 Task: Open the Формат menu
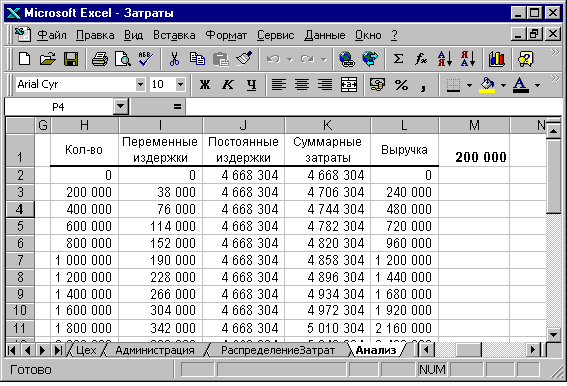coord(226,35)
